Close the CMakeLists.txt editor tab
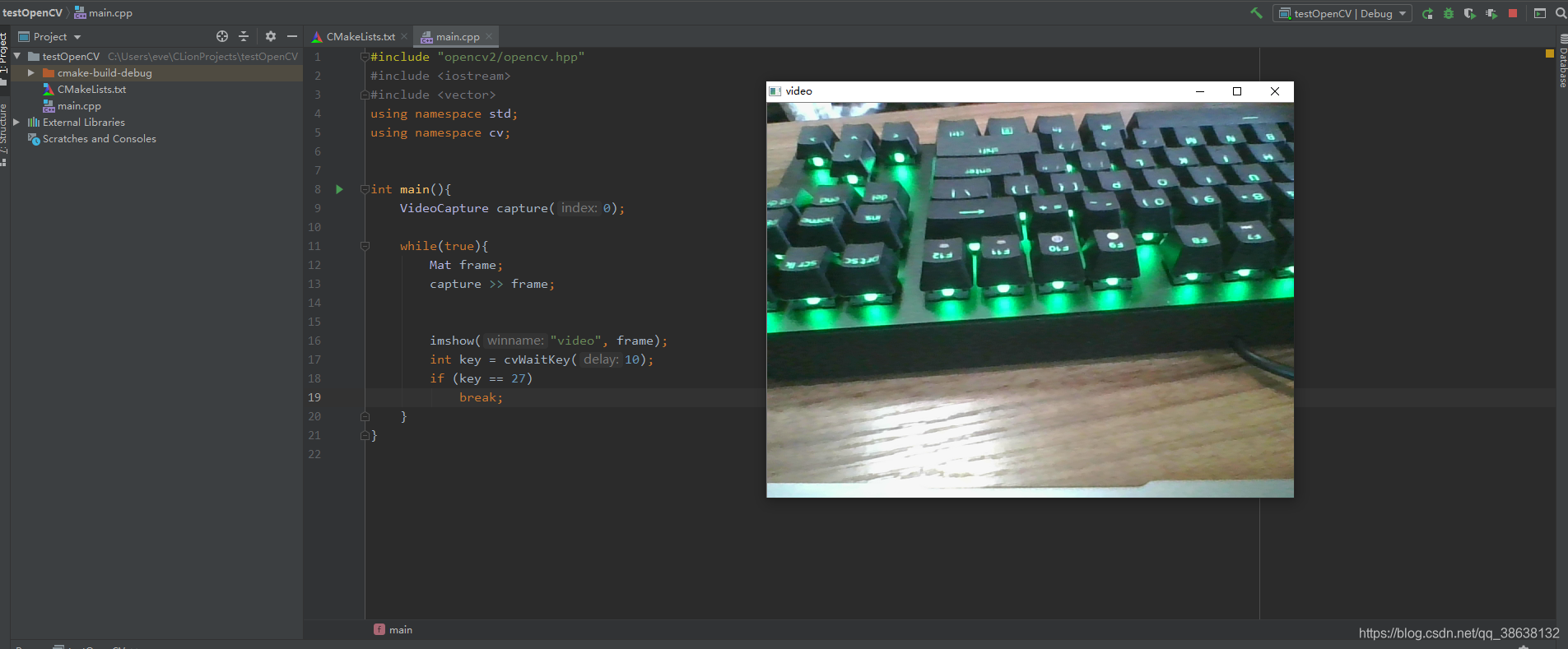This screenshot has width=1568, height=649. pos(404,36)
